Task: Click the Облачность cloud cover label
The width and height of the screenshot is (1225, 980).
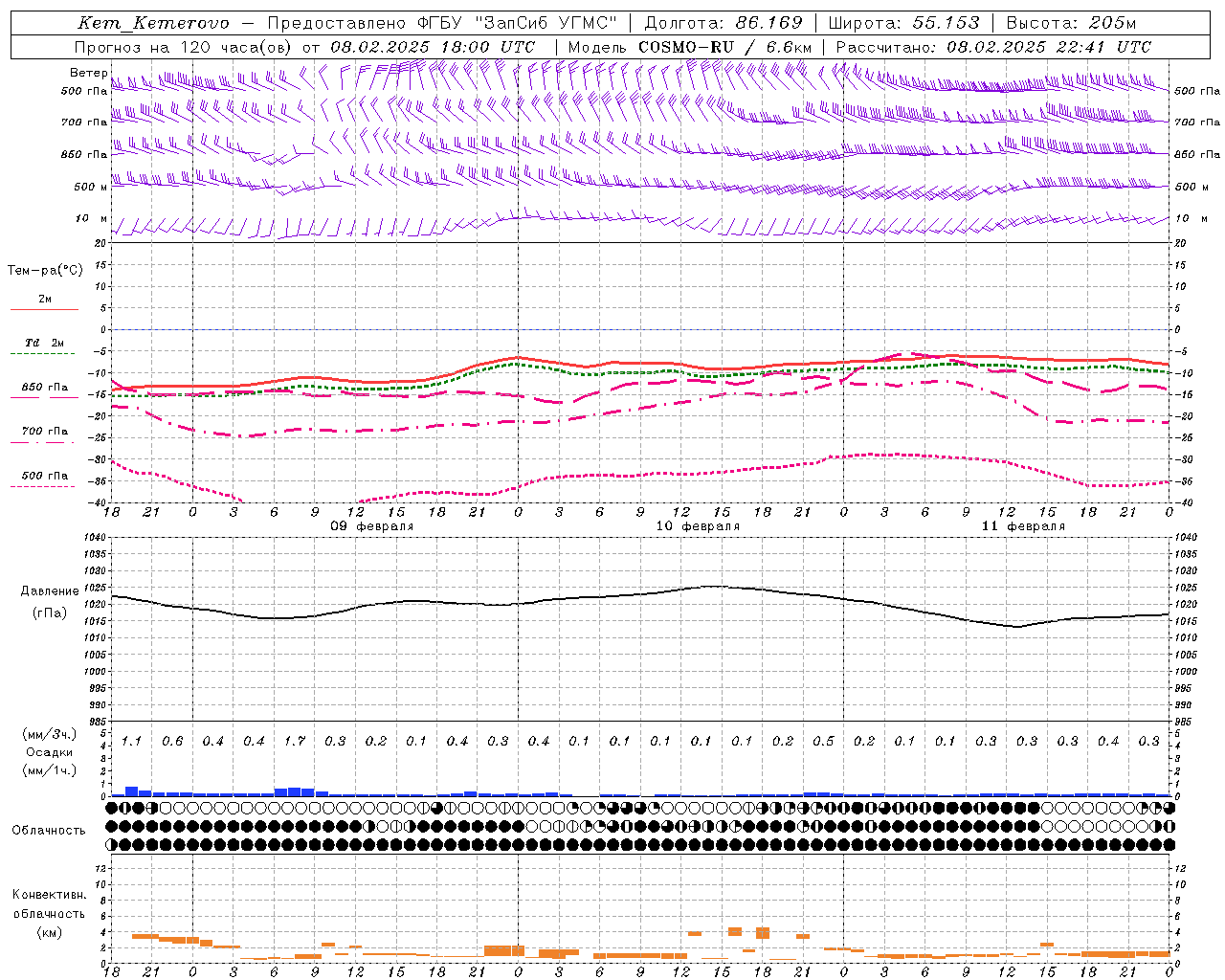Action: [x=49, y=831]
